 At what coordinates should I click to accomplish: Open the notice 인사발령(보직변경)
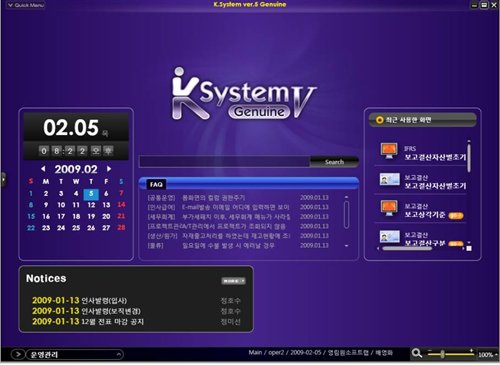[111, 311]
